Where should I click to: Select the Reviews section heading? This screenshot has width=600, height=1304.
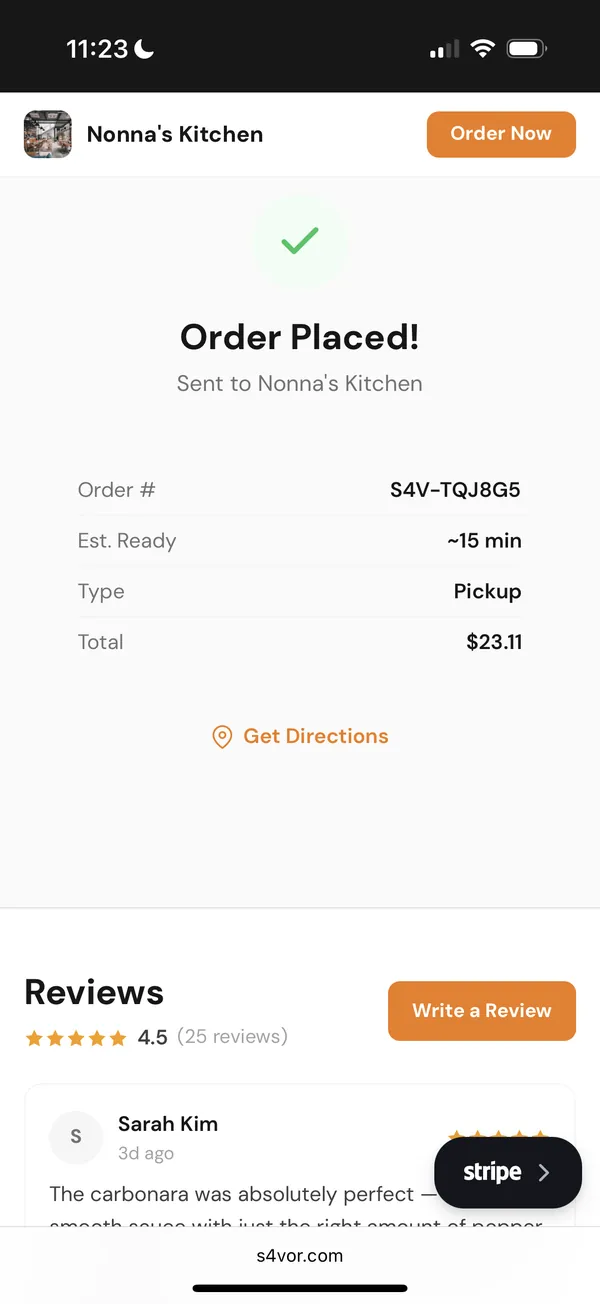[x=93, y=992]
